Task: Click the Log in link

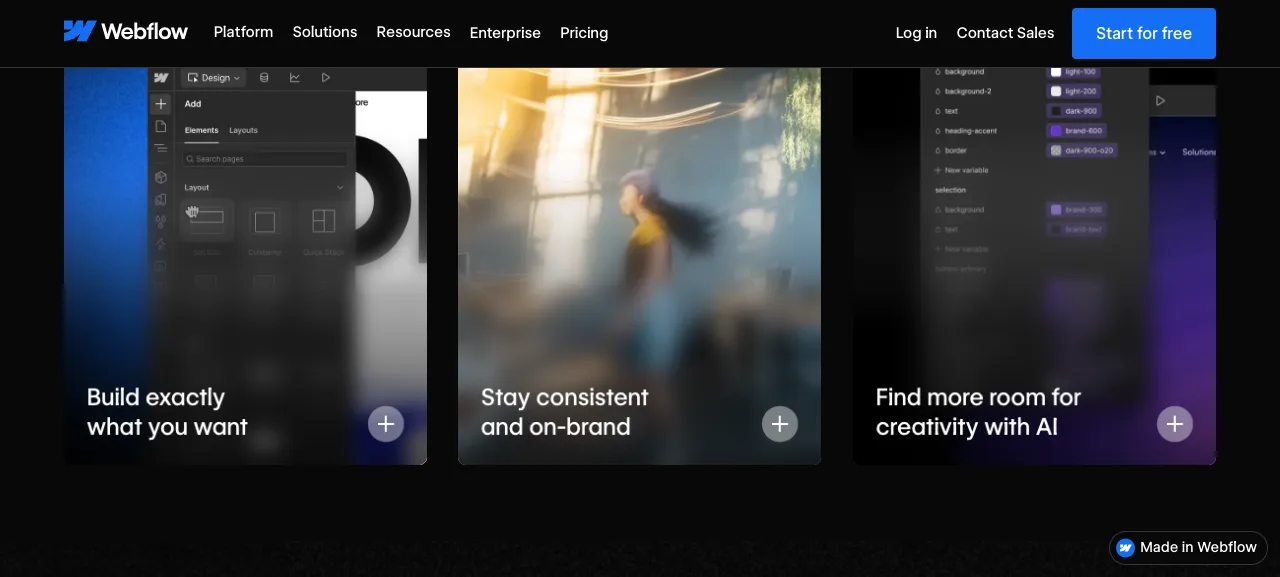Action: [916, 33]
